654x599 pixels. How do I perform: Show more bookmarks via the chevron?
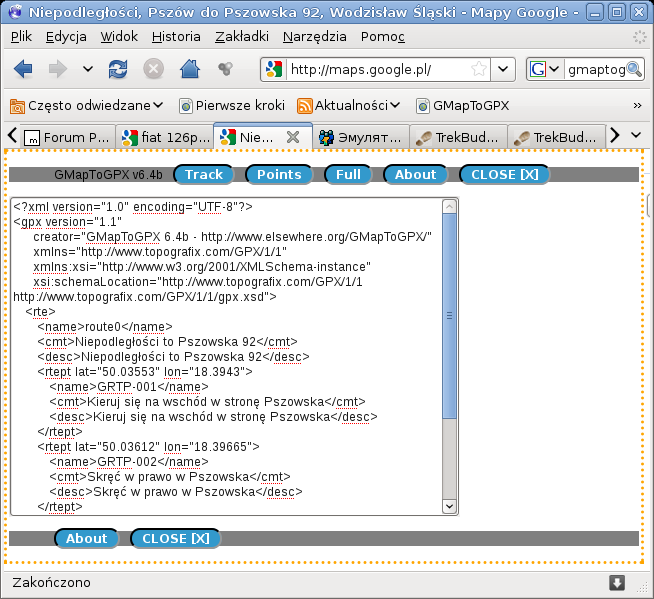637,106
